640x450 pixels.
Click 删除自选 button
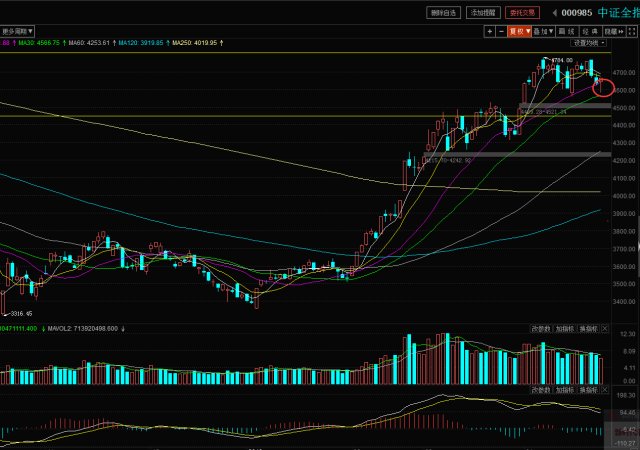pyautogui.click(x=442, y=13)
